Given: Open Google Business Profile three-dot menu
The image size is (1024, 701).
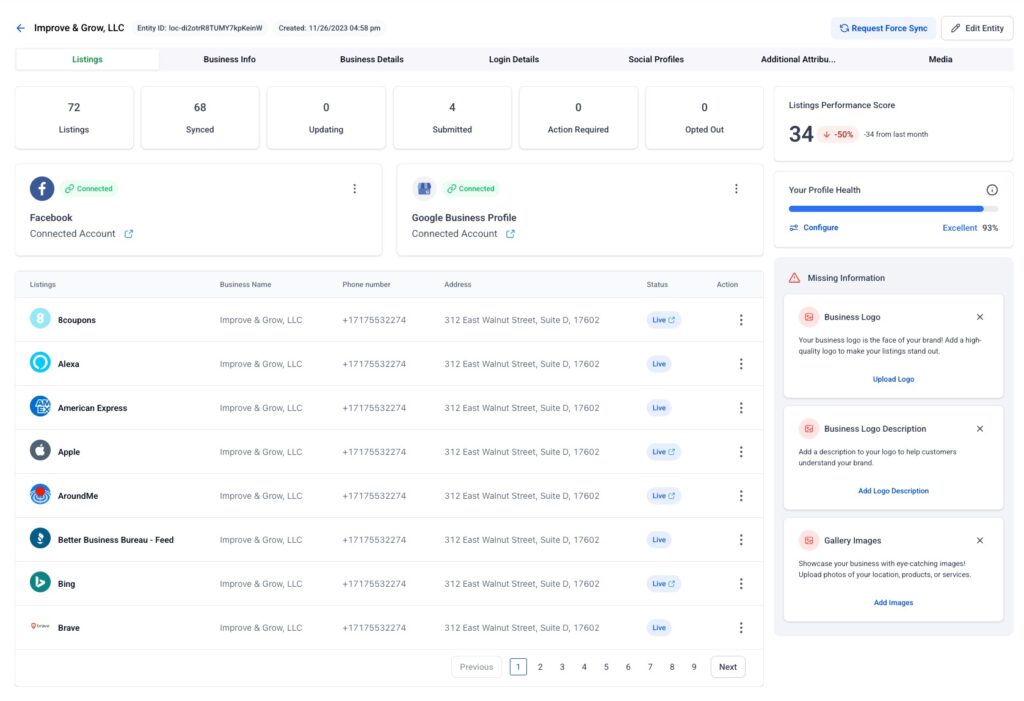Looking at the screenshot, I should pyautogui.click(x=736, y=189).
